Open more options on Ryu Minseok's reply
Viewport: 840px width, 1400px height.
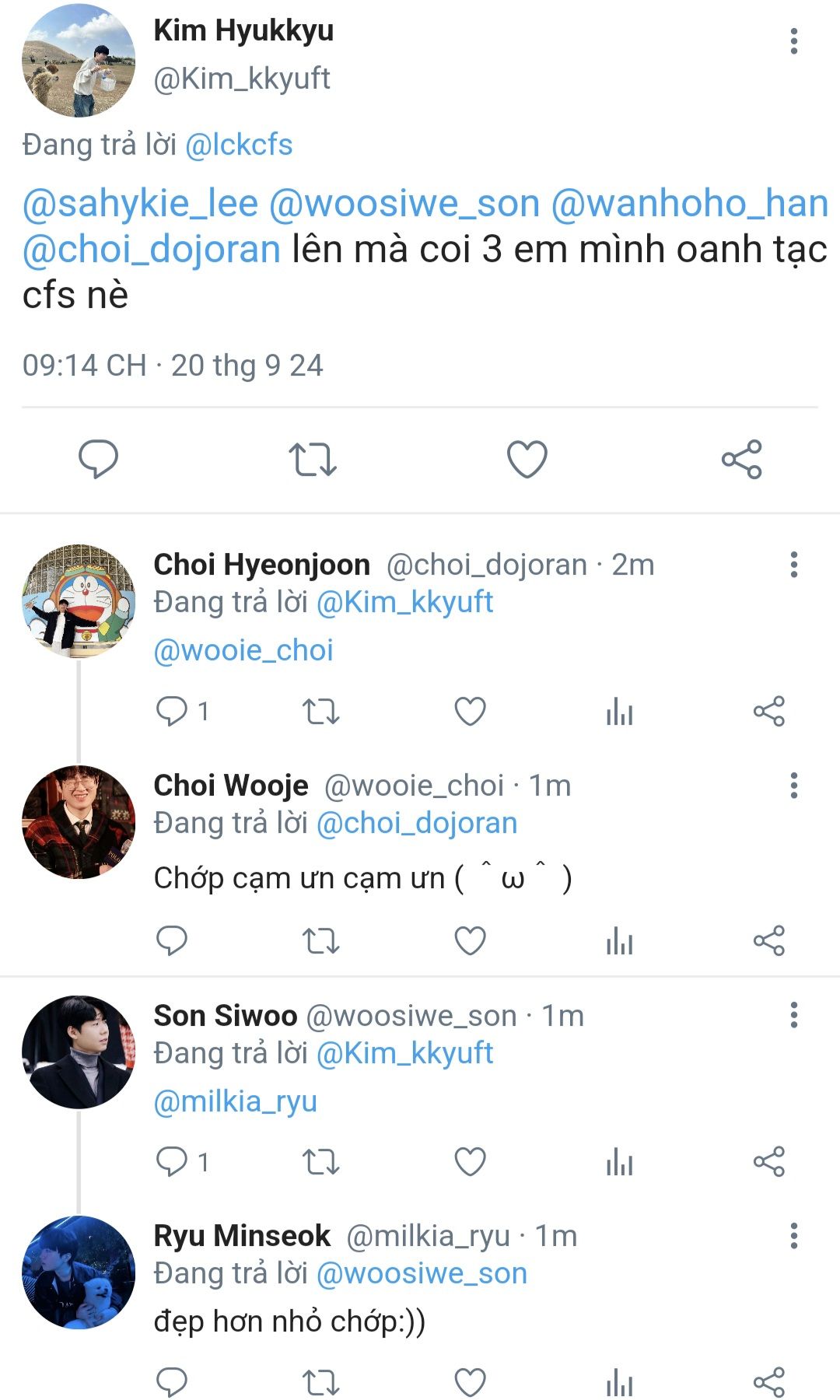click(x=793, y=1236)
